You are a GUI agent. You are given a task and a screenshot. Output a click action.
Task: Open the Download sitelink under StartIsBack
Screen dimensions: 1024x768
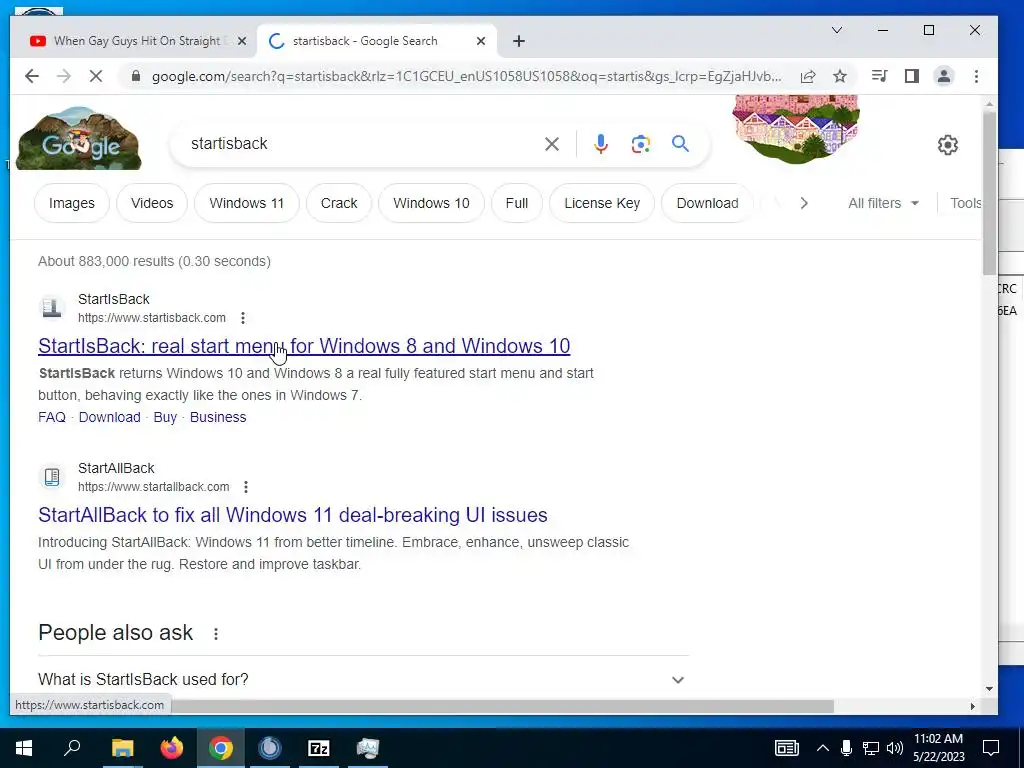(x=110, y=417)
